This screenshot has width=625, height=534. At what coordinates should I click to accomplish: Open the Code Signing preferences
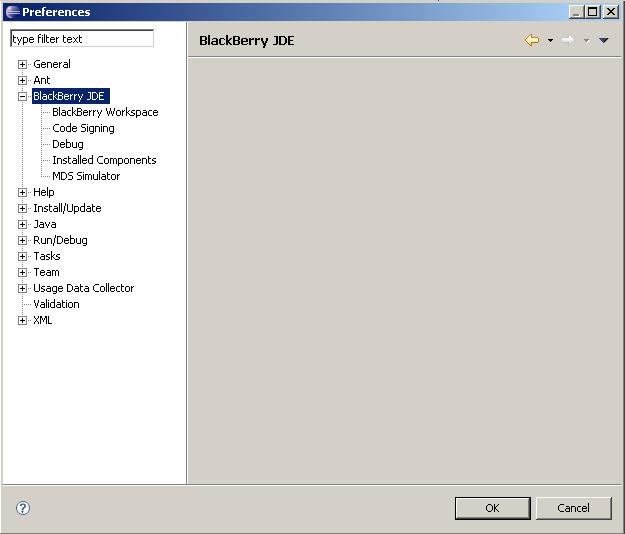pyautogui.click(x=83, y=128)
